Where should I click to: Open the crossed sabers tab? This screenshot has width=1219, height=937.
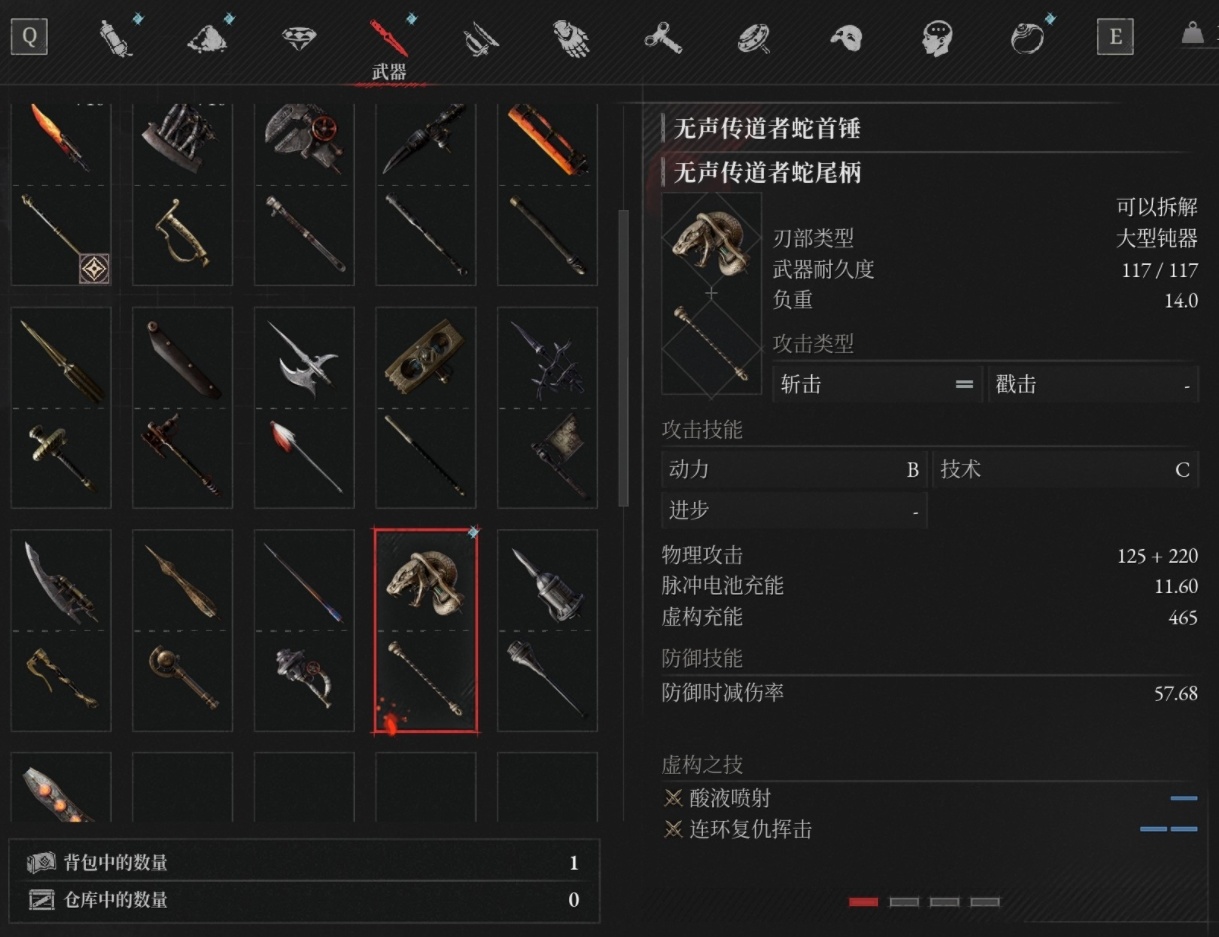[x=479, y=39]
